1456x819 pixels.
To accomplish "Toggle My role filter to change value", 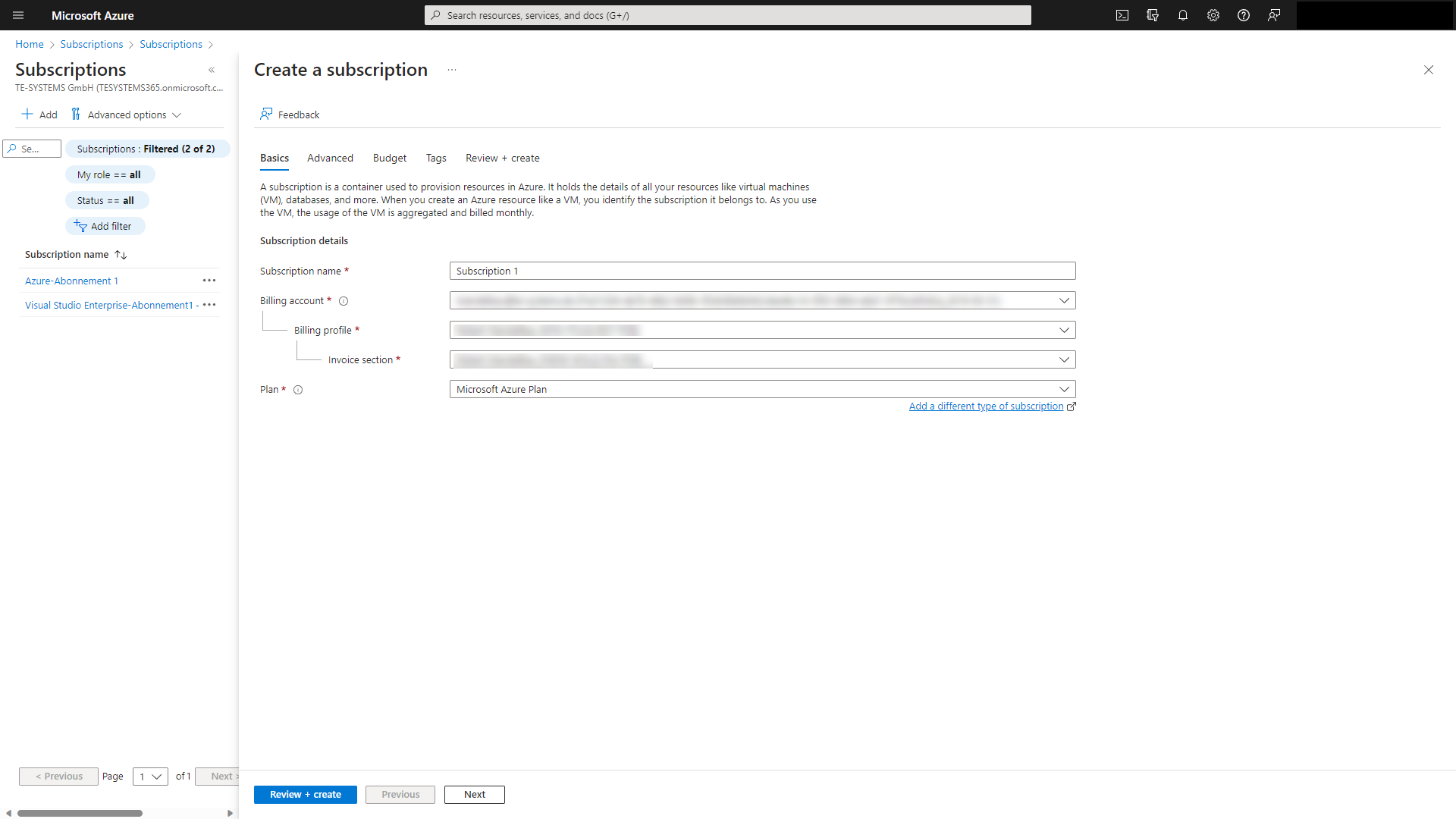I will [x=108, y=174].
